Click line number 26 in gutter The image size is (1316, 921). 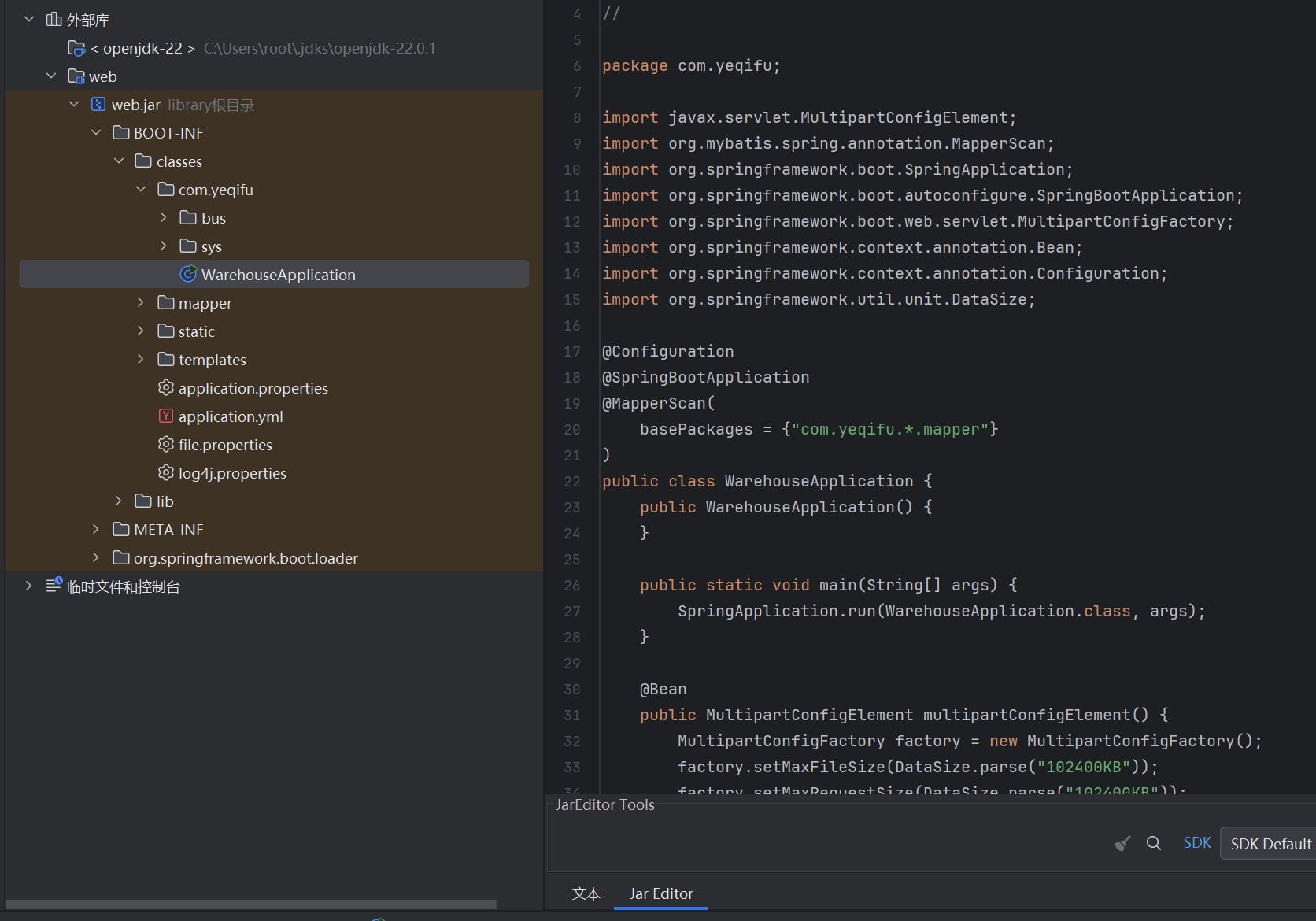click(572, 585)
